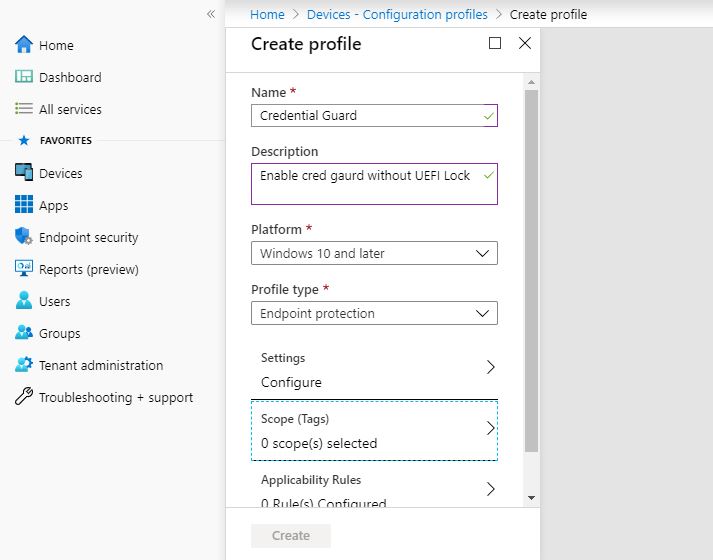Expand Settings Configure row
Screen dimensions: 713x560
coord(373,370)
